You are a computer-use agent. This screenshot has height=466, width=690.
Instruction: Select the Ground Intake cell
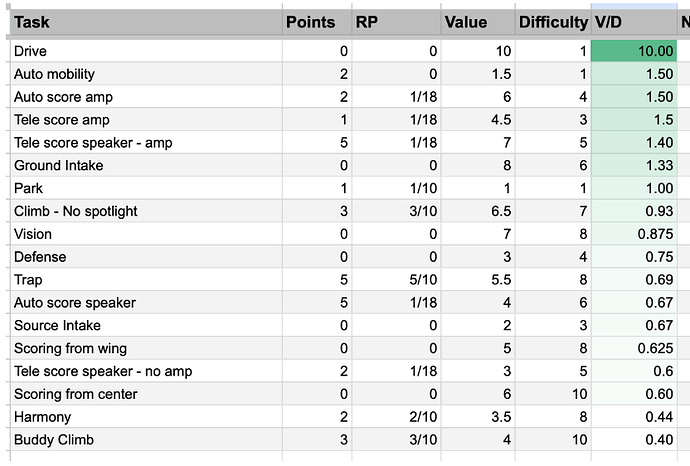[x=146, y=165]
